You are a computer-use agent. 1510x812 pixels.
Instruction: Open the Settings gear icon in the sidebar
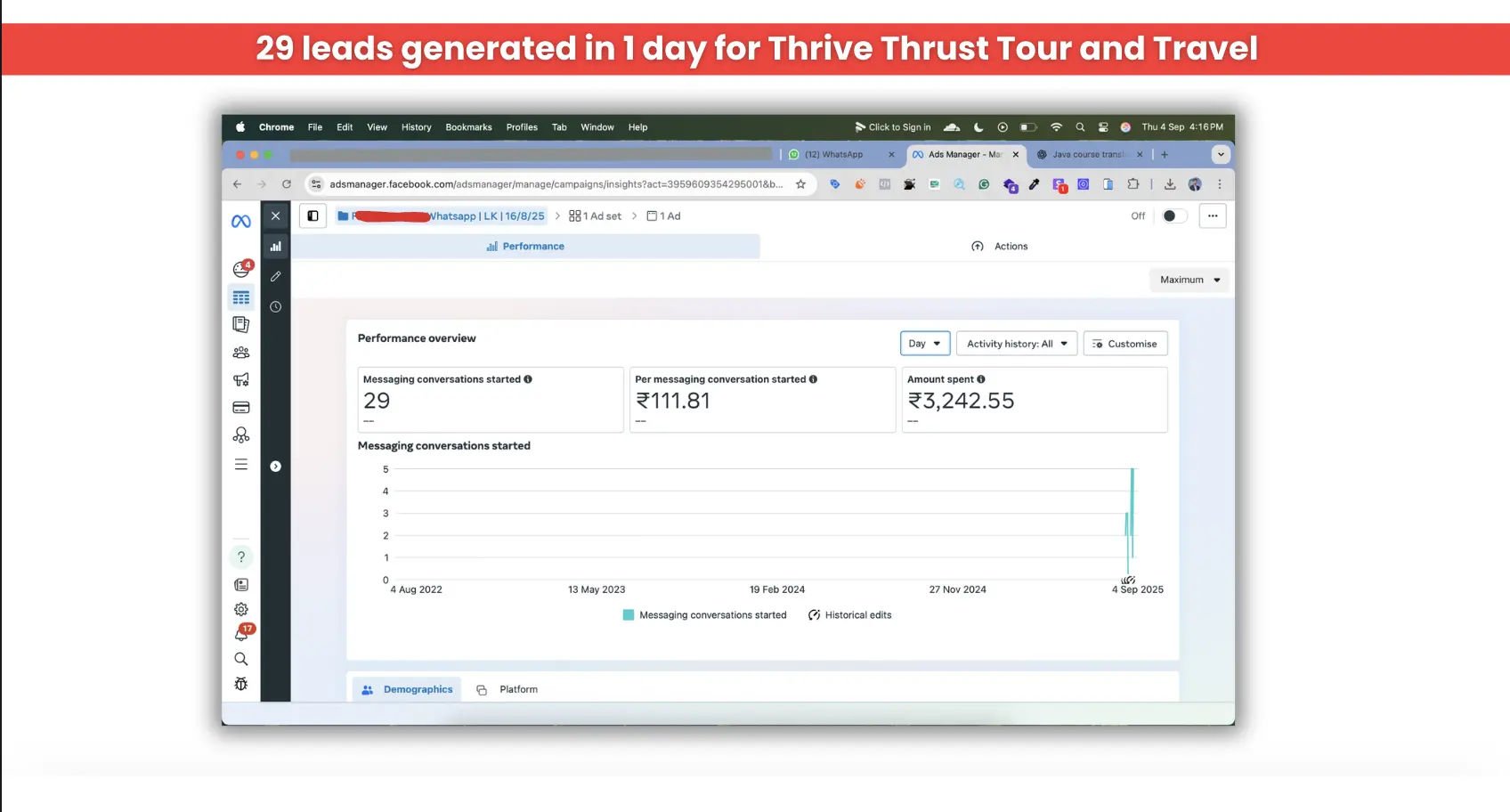[x=241, y=610]
